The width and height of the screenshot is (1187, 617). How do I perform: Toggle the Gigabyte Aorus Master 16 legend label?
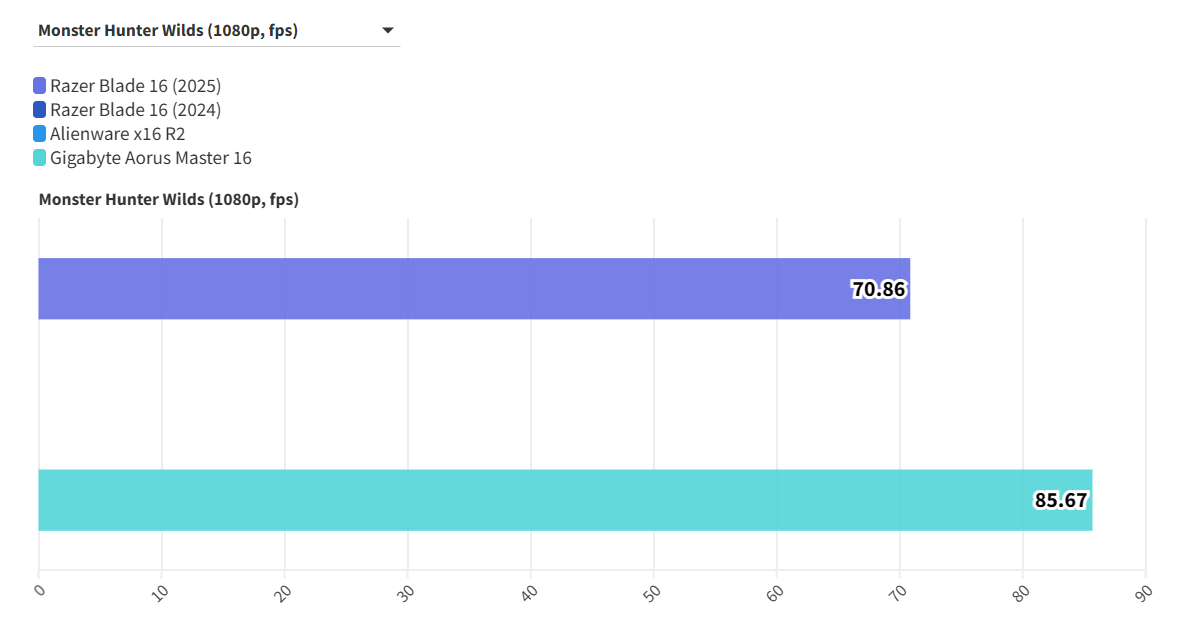[x=150, y=158]
